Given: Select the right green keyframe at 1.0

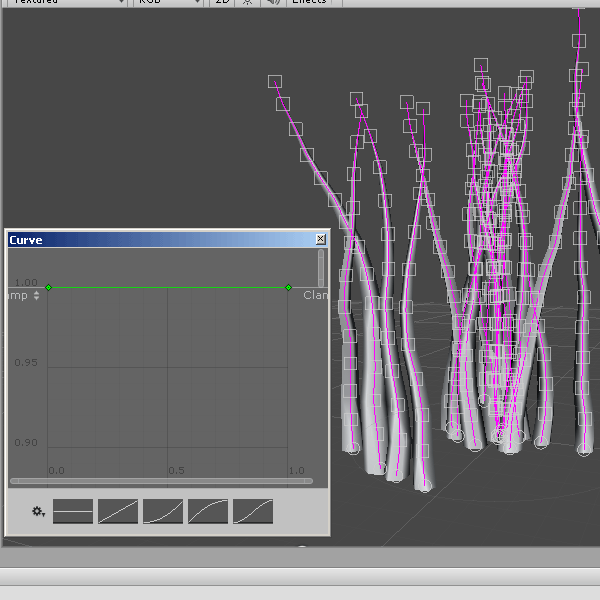Looking at the screenshot, I should [289, 288].
